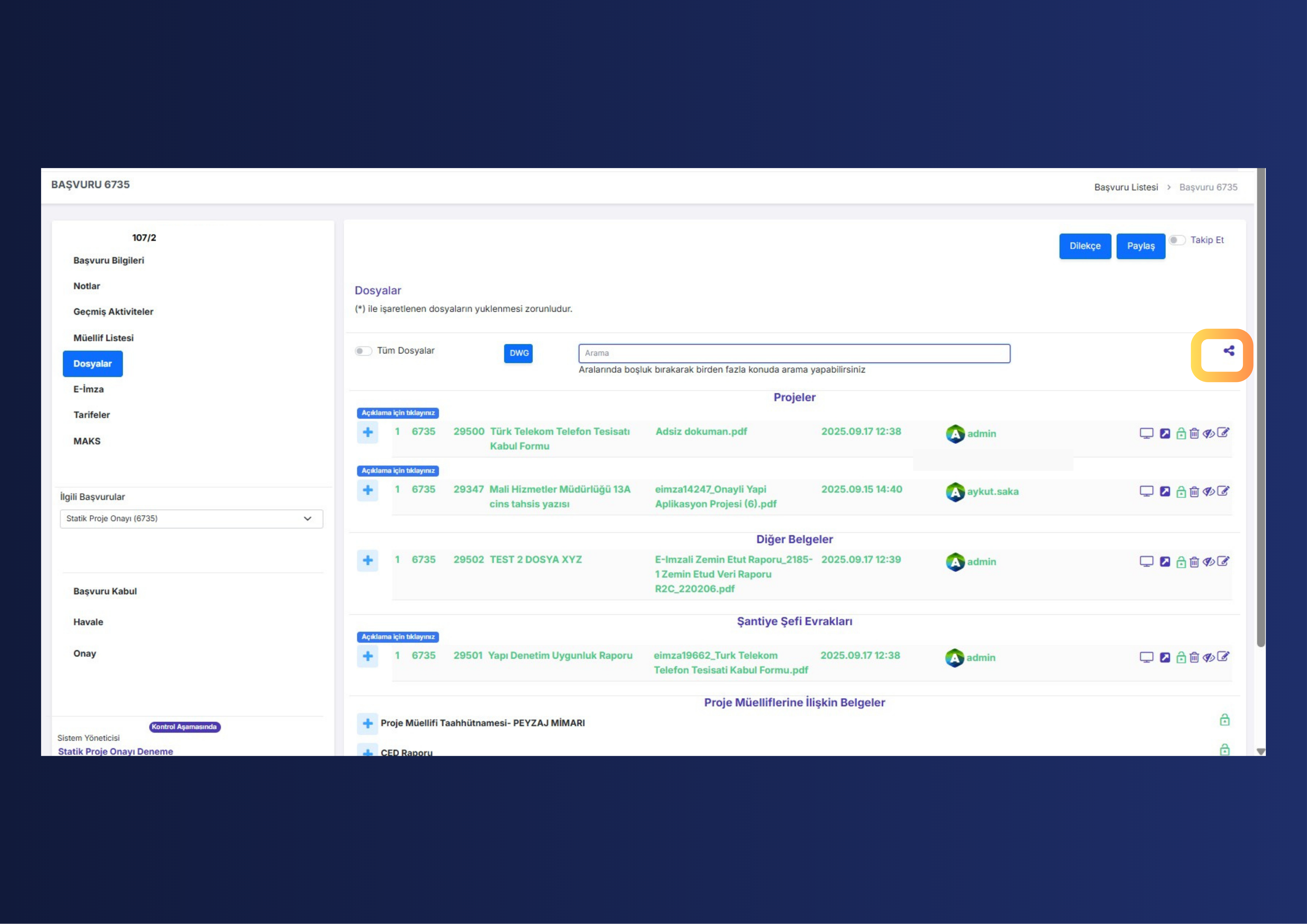Hide file 29347 with the eye-slash icon

coord(1208,491)
